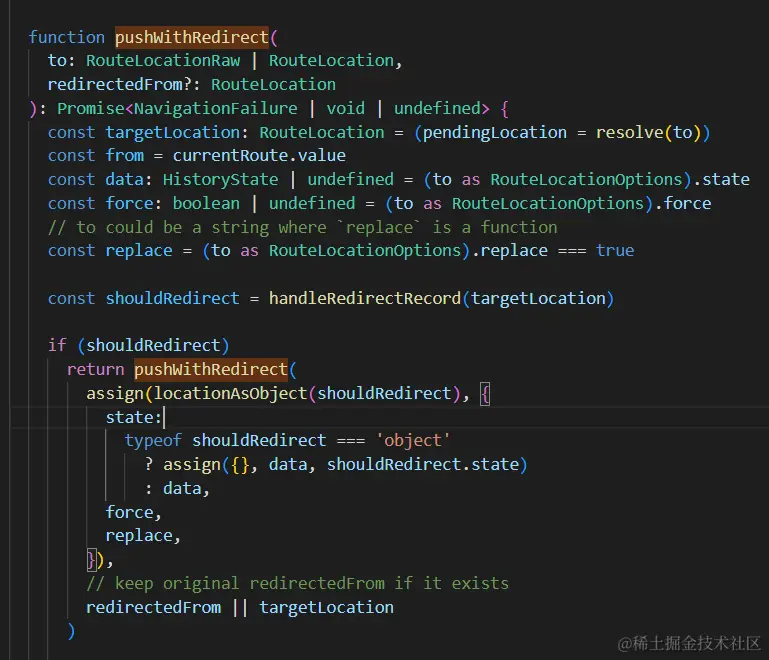This screenshot has height=660, width=769.
Task: Click pushWithRedirect call after return keyword
Action: (211, 369)
